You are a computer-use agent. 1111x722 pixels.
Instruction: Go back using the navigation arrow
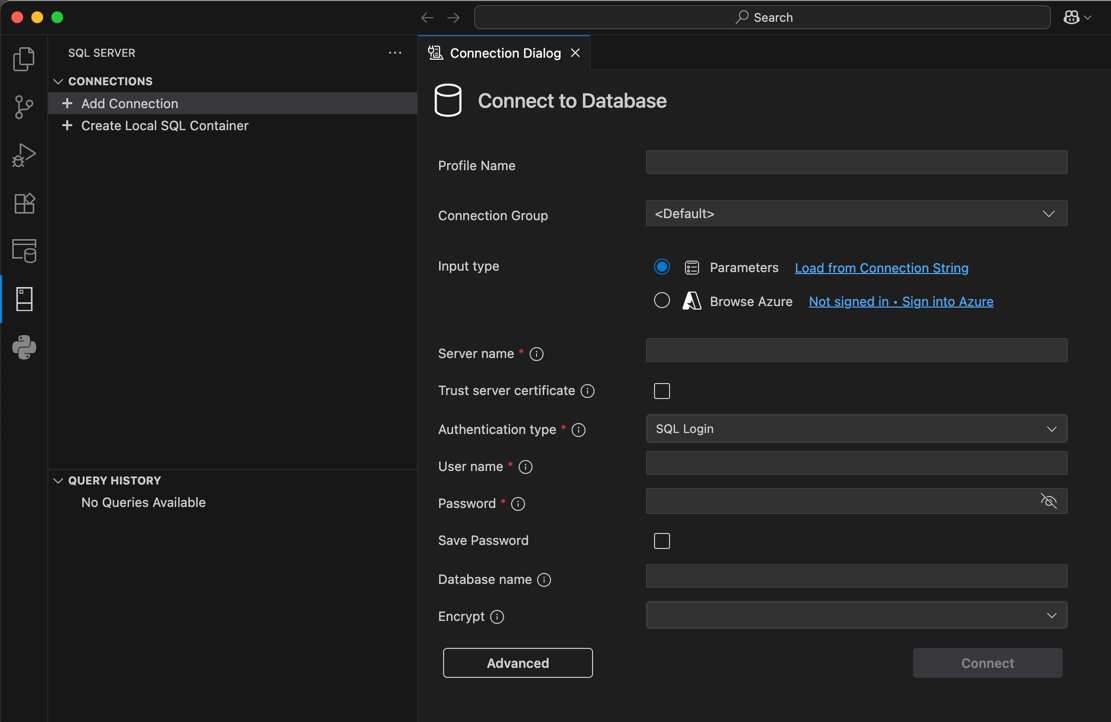tap(427, 17)
